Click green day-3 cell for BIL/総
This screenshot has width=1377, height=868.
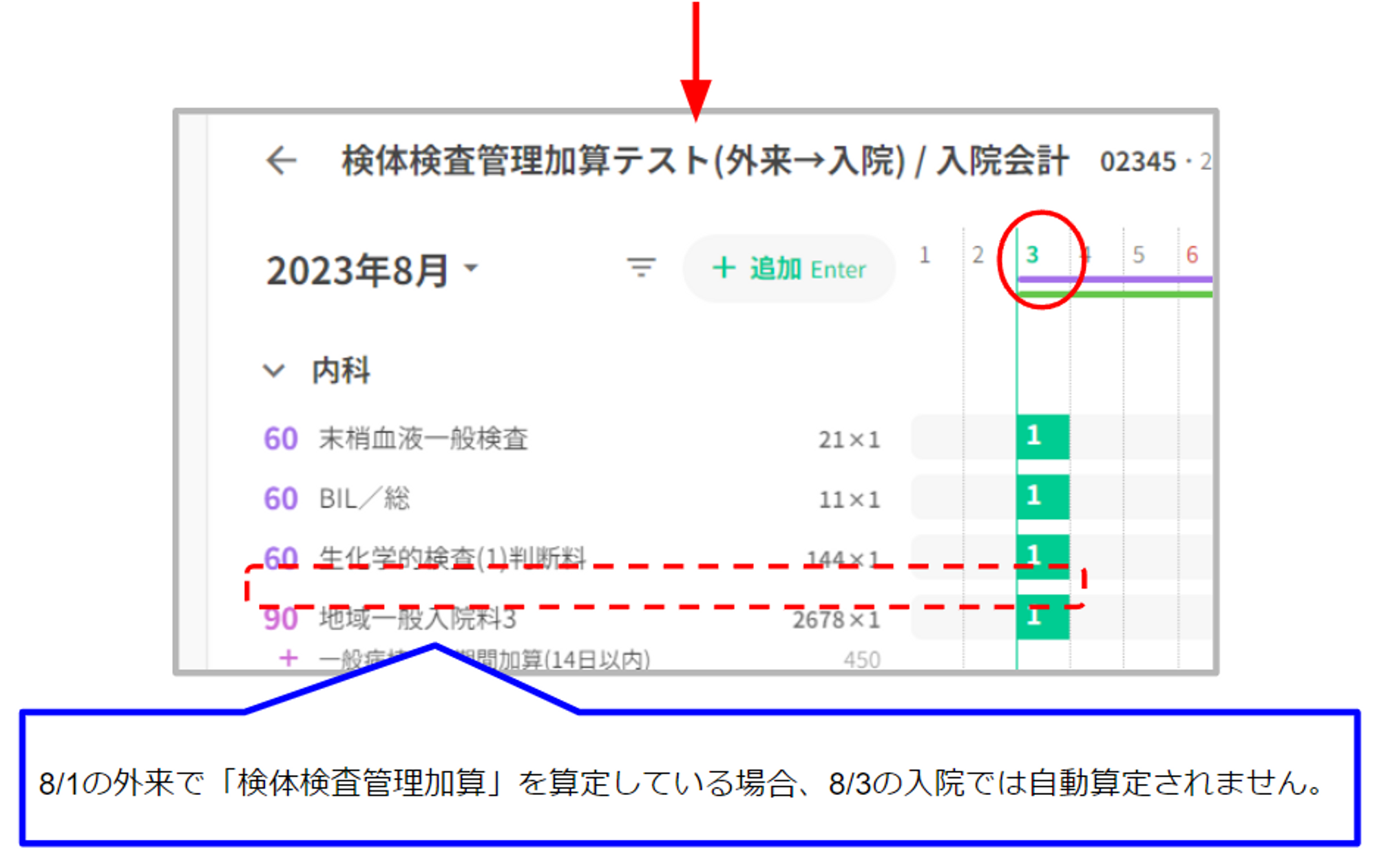coord(1042,497)
